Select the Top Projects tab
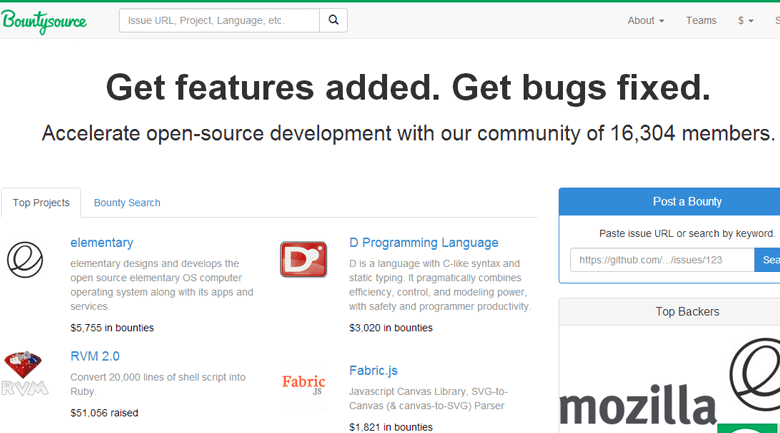 click(x=41, y=203)
